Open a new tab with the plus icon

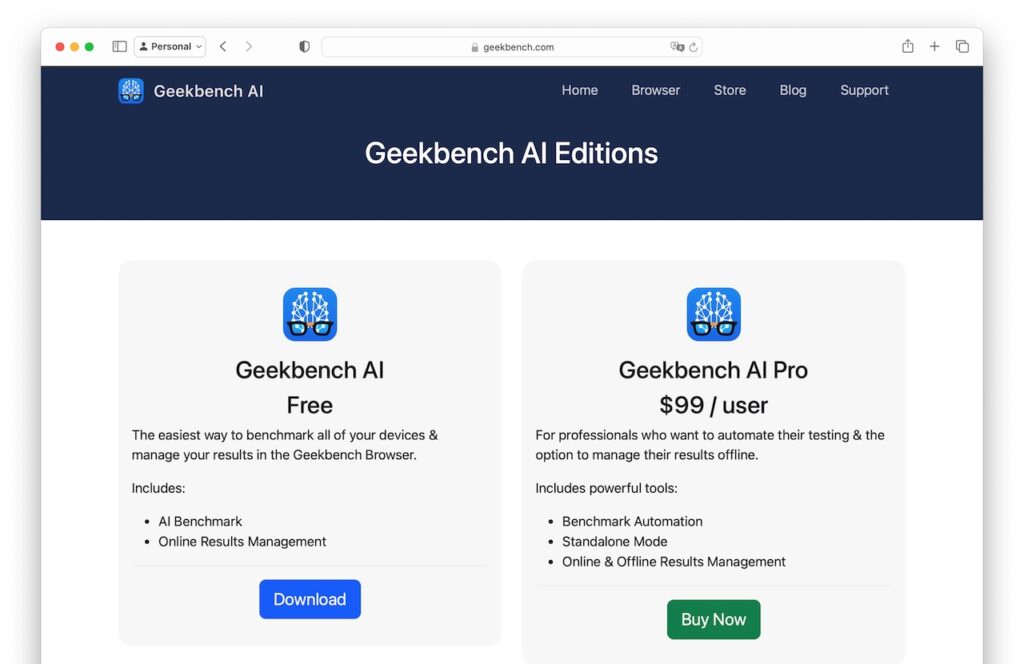tap(934, 46)
